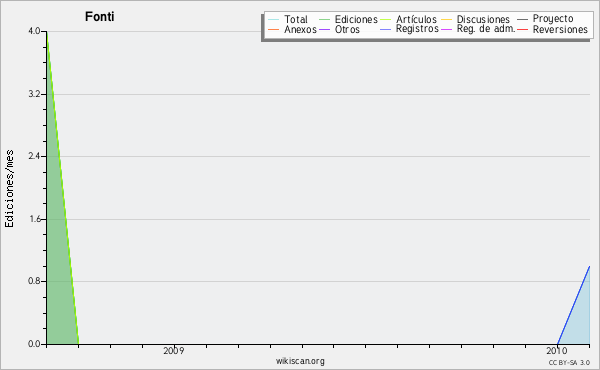
Task: Select the 'Anexos' legend entry
Action: (x=300, y=29)
